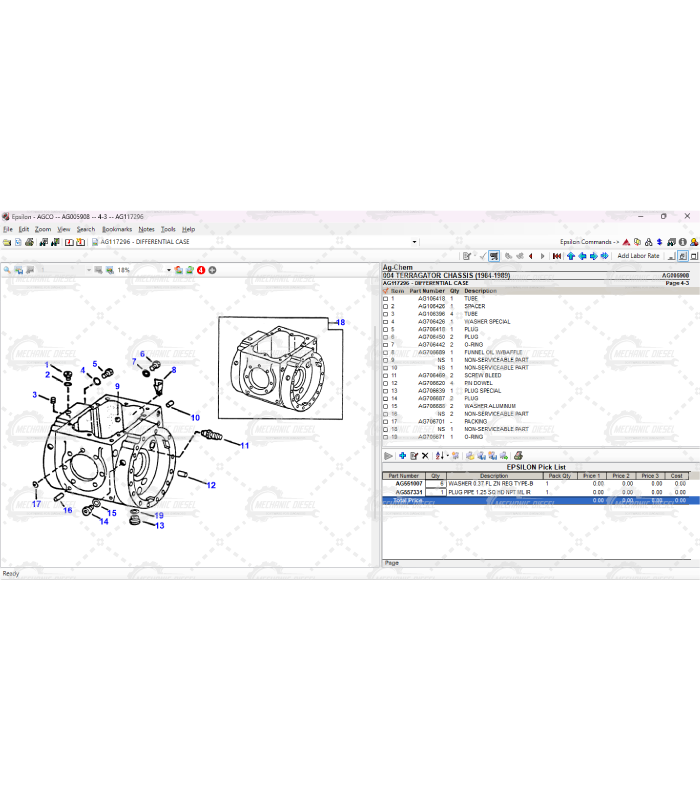700x800 pixels.
Task: Click the Qty field for AG551007
Action: (x=436, y=484)
